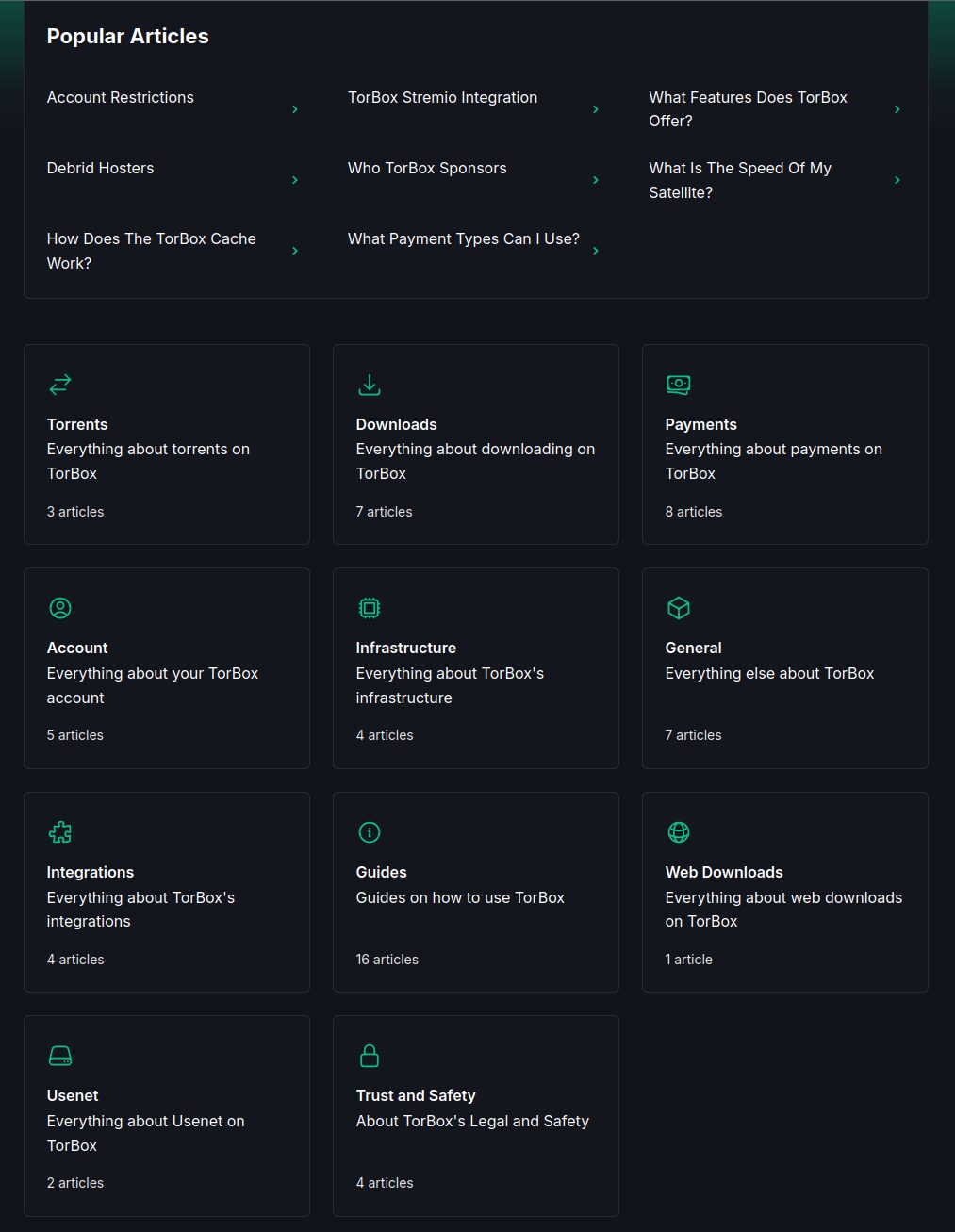
Task: Click "Everything about payments on TorBox" description
Action: coord(774,461)
